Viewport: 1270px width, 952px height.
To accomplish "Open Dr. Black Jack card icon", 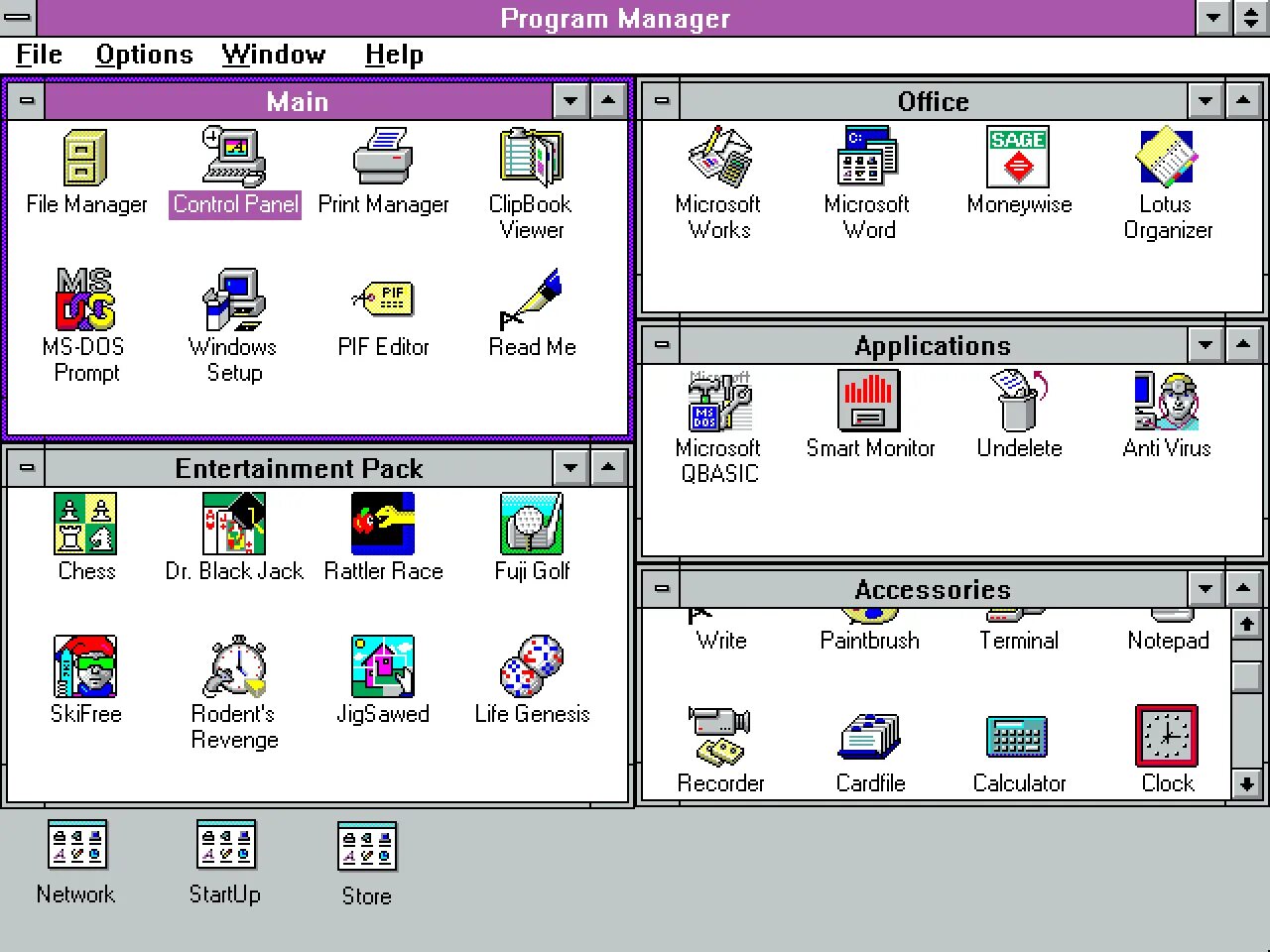I will 234,524.
